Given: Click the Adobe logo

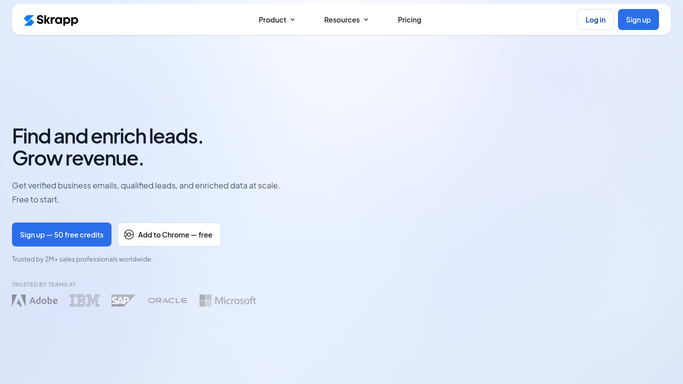Looking at the screenshot, I should pyautogui.click(x=35, y=300).
